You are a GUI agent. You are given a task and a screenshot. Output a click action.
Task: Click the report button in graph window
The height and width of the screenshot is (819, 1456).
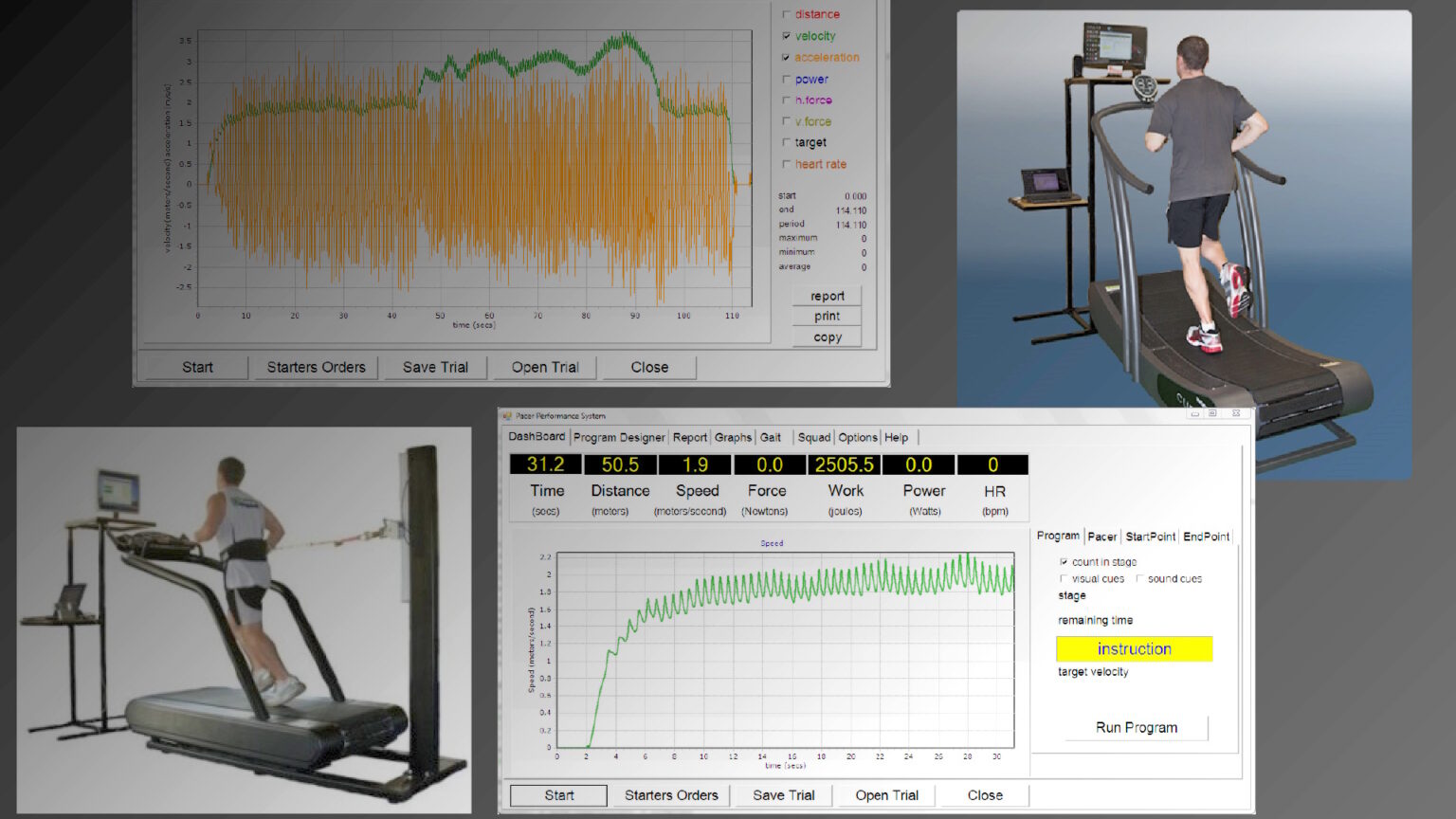click(827, 296)
